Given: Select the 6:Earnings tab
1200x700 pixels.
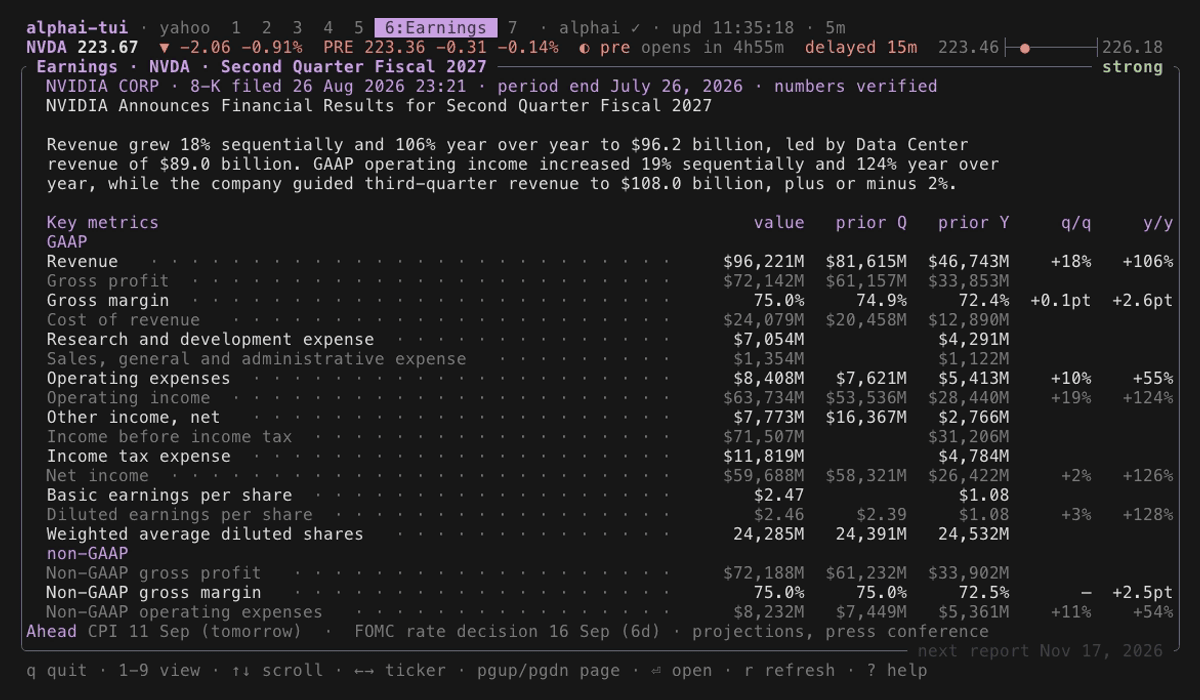Looking at the screenshot, I should 436,28.
